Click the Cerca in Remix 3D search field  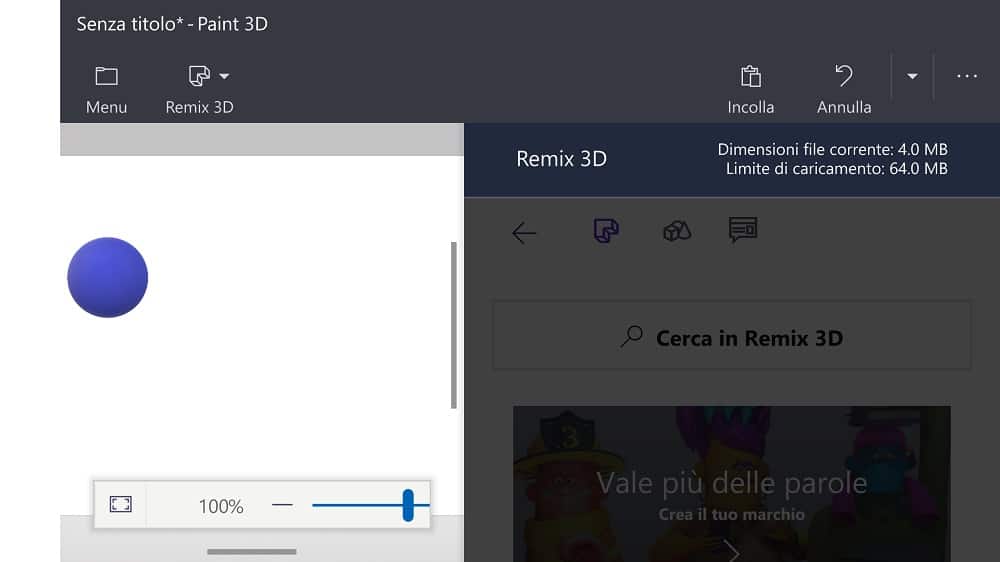(732, 337)
